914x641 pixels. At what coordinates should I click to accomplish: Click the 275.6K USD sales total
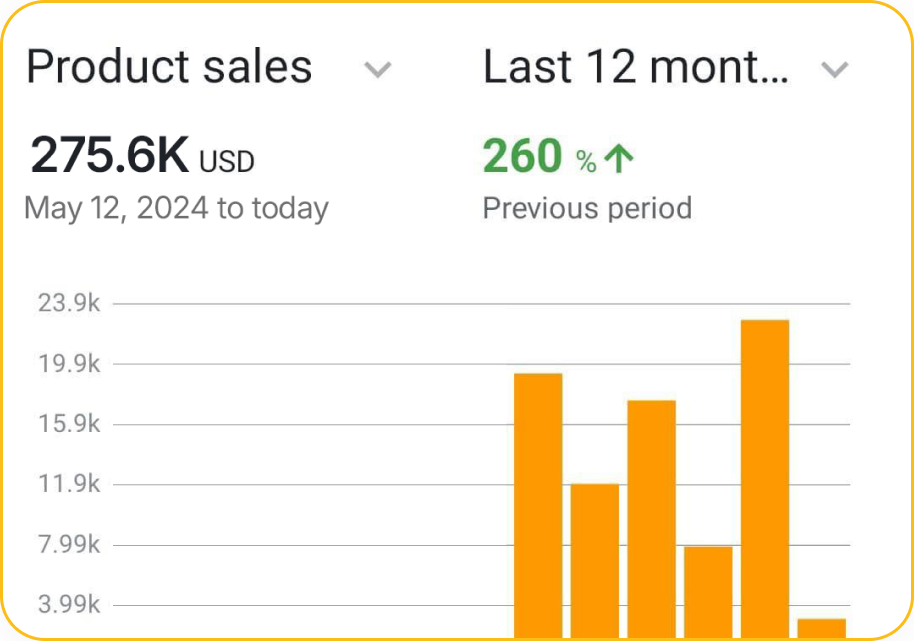tap(142, 155)
